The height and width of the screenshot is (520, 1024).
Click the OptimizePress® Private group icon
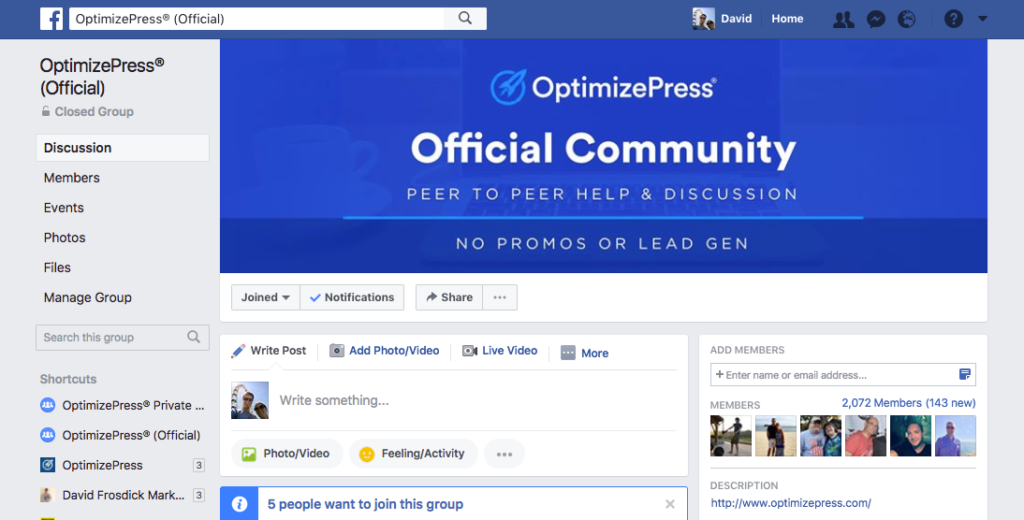[x=48, y=405]
